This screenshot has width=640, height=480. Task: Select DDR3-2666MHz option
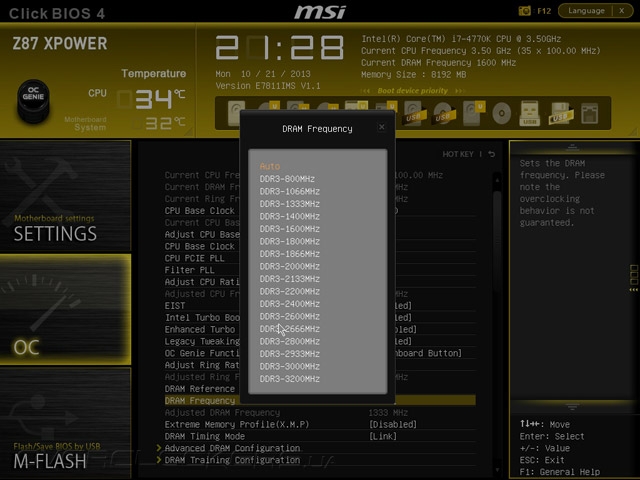289,329
